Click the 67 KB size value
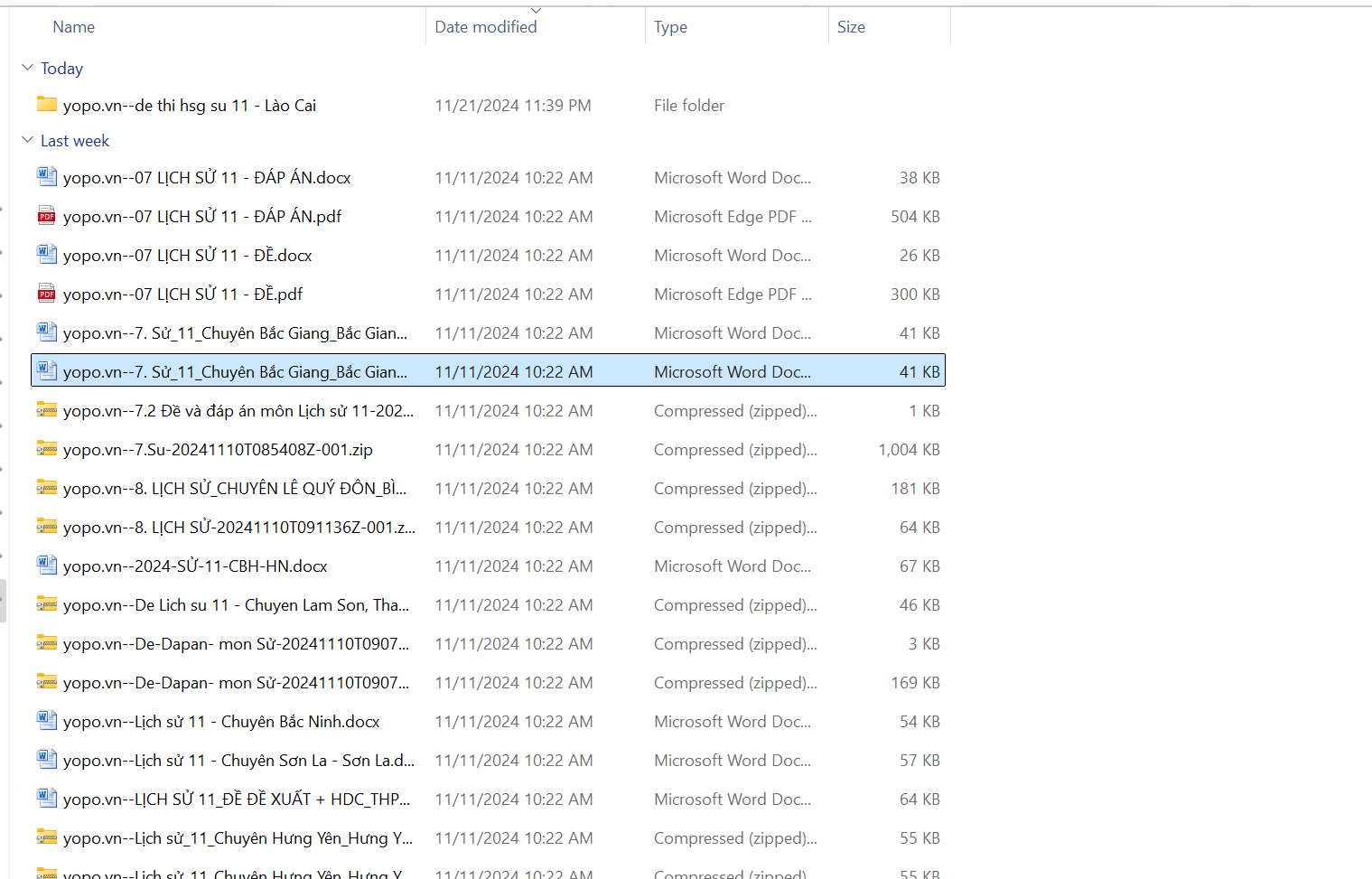Image resolution: width=1372 pixels, height=879 pixels. point(919,566)
